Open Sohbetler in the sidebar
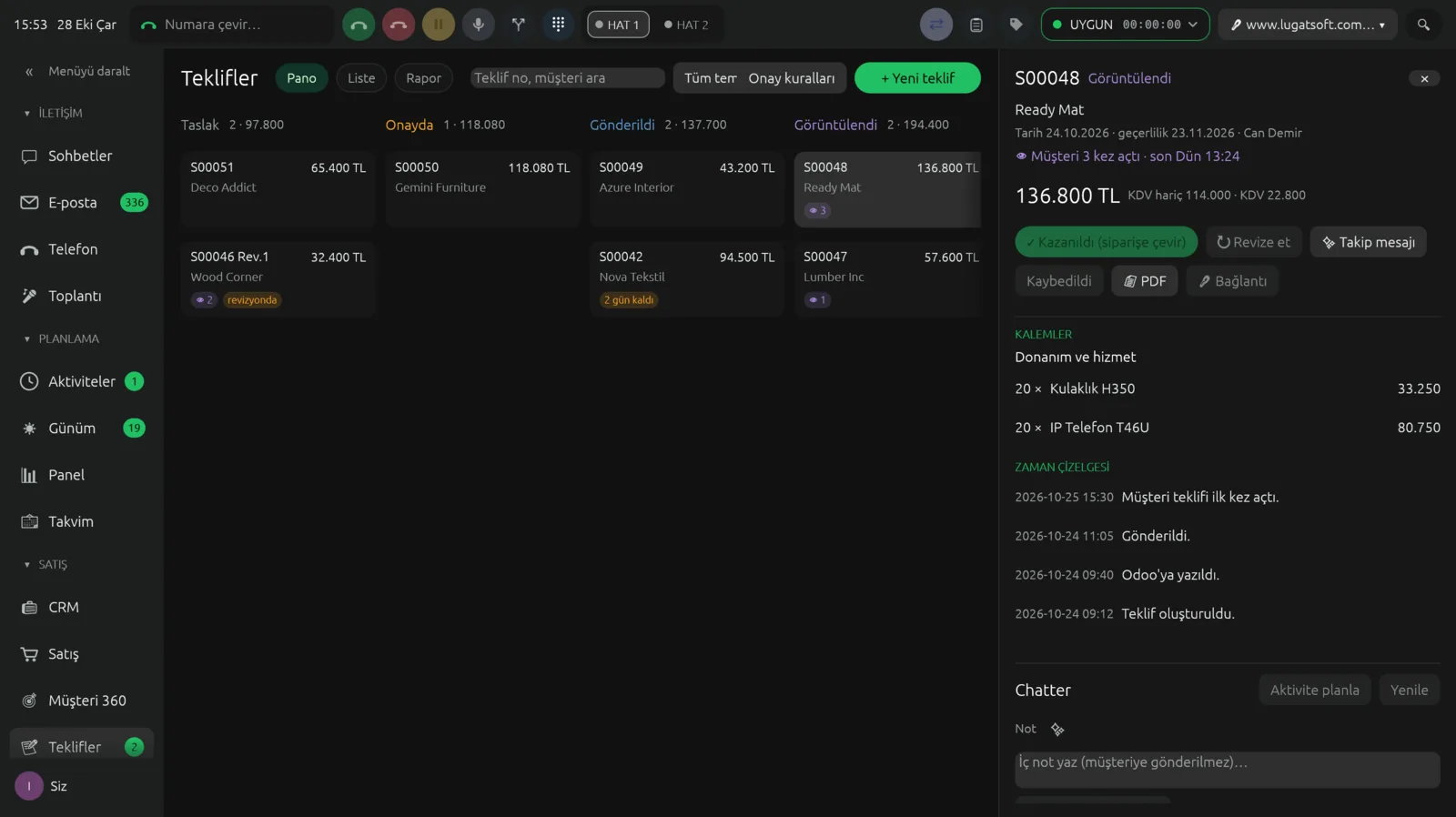The image size is (1456, 817). (x=82, y=156)
